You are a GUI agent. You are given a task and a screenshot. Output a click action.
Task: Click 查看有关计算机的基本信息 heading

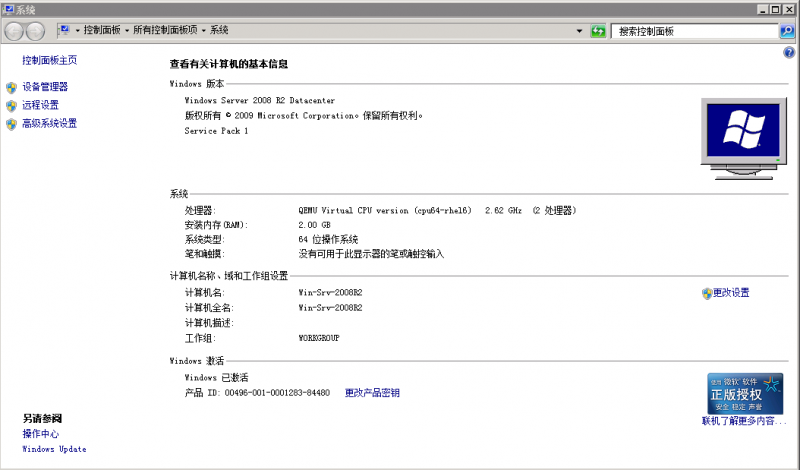229,64
